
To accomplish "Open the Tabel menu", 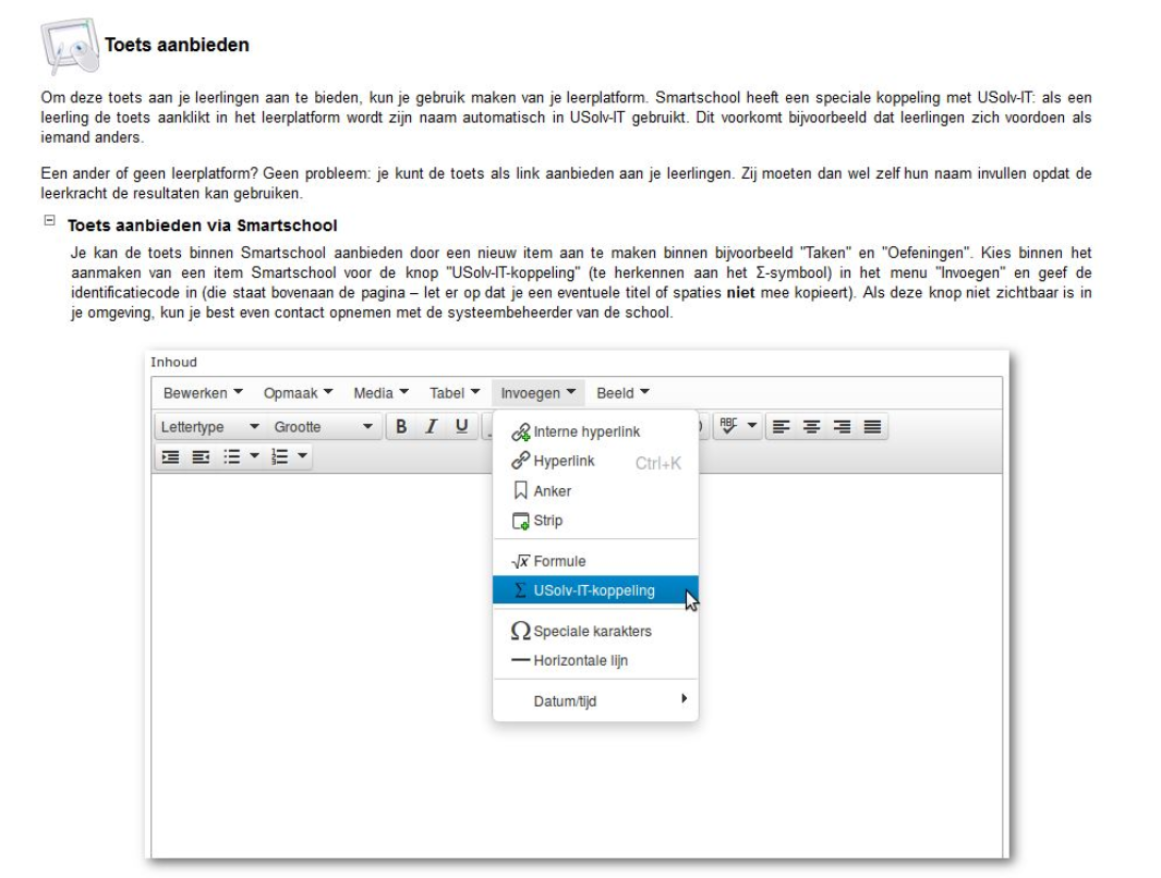I will click(x=454, y=393).
